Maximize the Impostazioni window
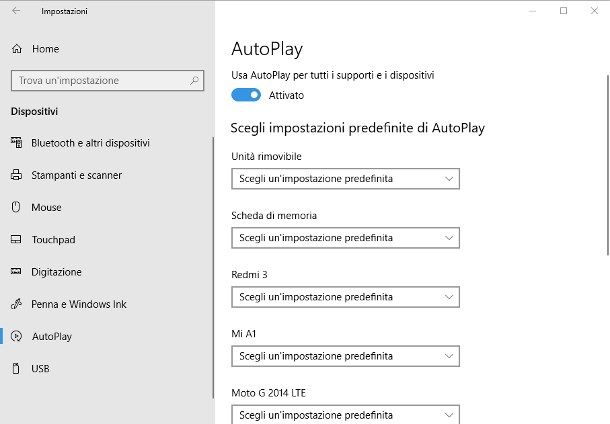Screen dimensions: 610x424 [563, 11]
